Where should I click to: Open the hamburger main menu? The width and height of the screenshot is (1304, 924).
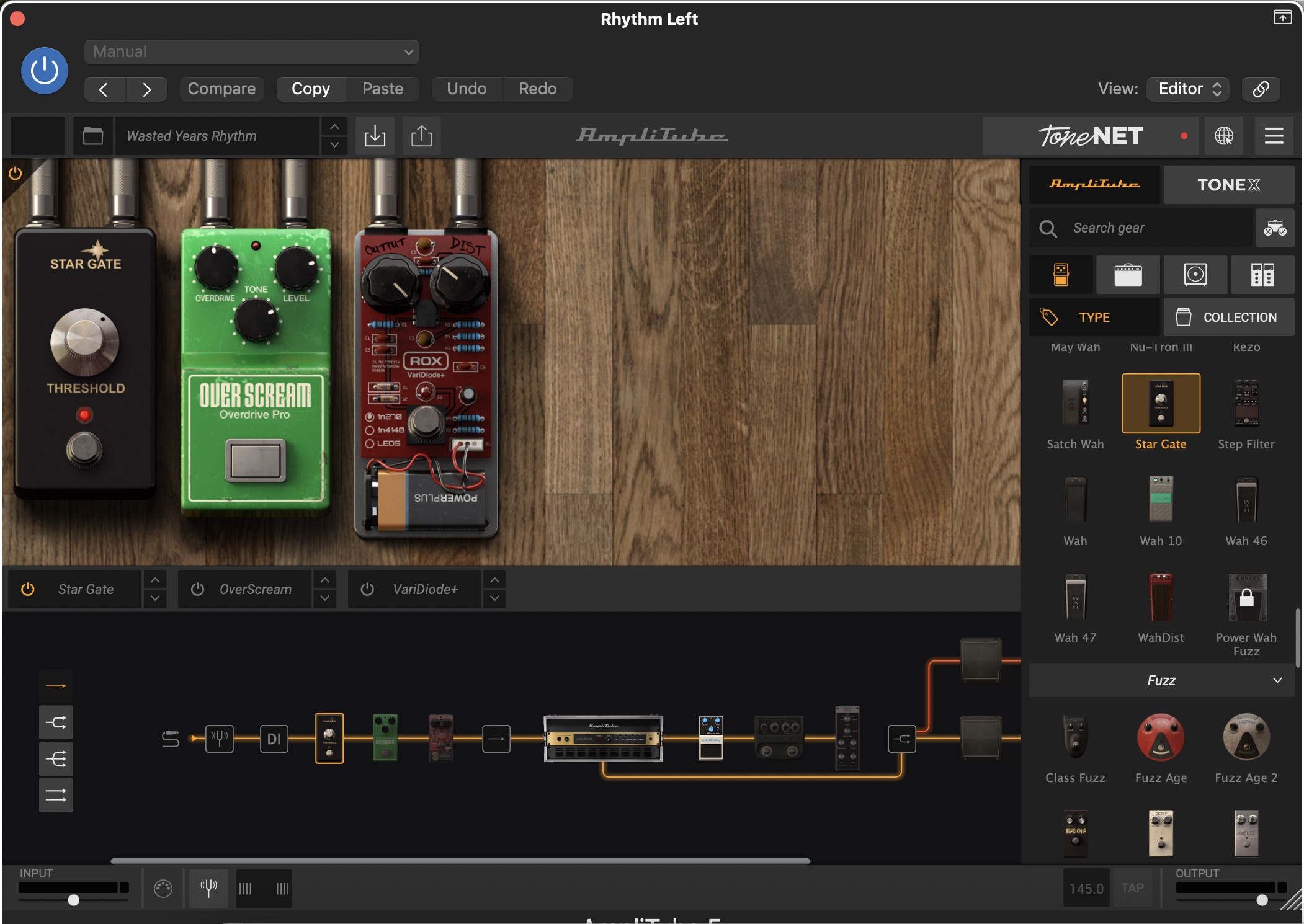[1274, 136]
